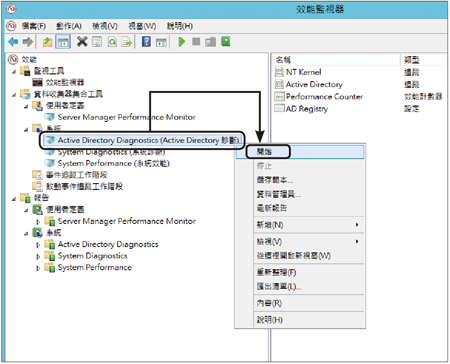Select NT Kernel in the right pane

coord(303,72)
